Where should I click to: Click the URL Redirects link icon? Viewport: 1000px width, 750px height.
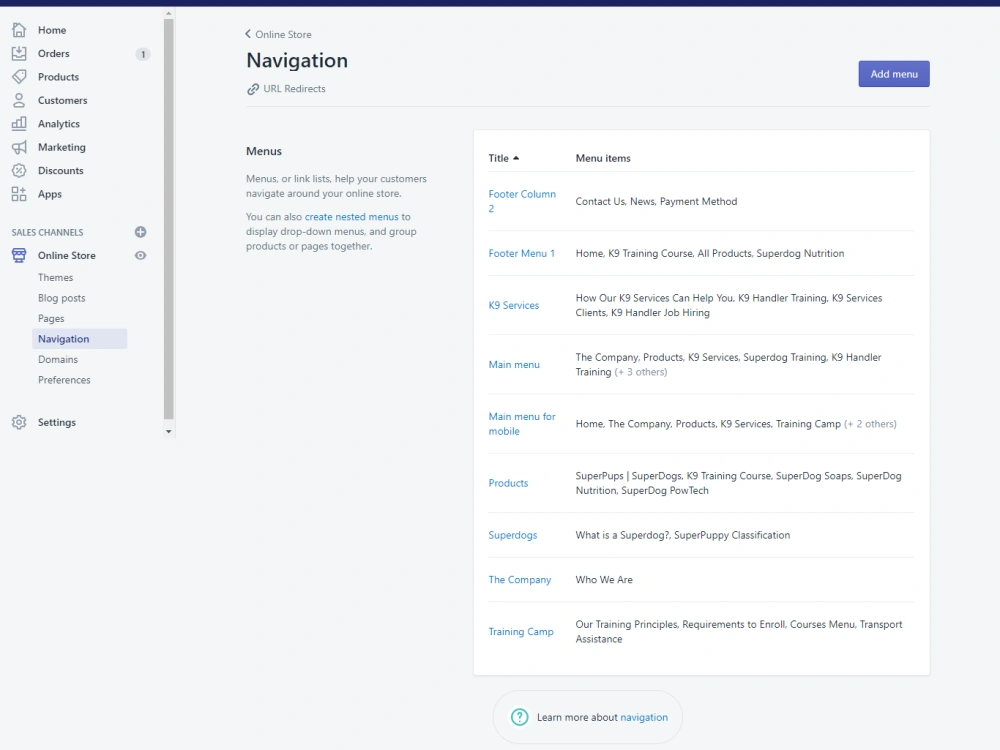pos(253,89)
